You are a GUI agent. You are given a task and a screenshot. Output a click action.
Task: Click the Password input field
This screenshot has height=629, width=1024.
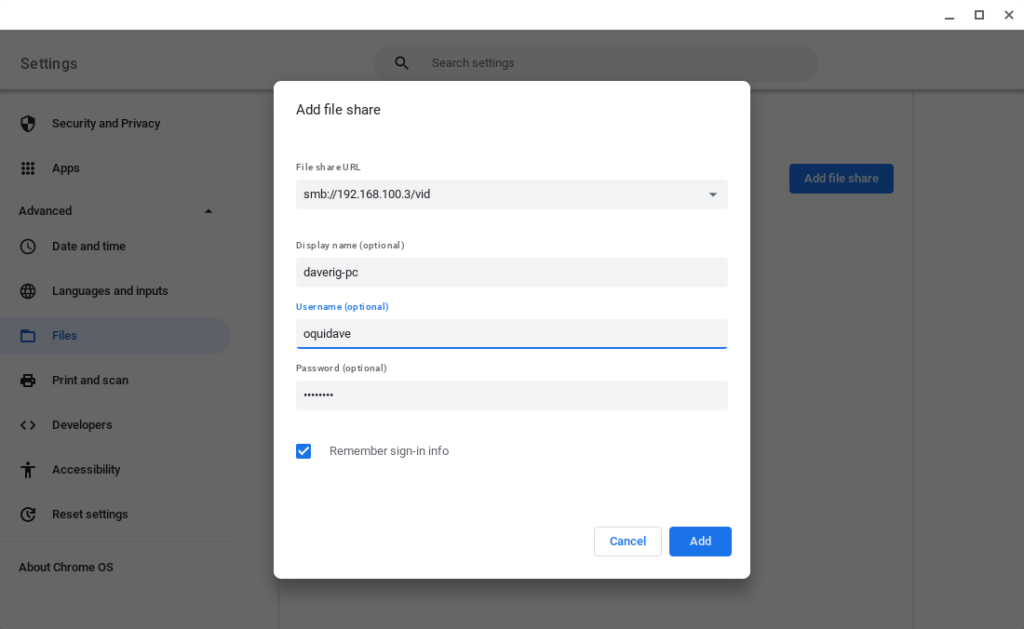point(512,395)
